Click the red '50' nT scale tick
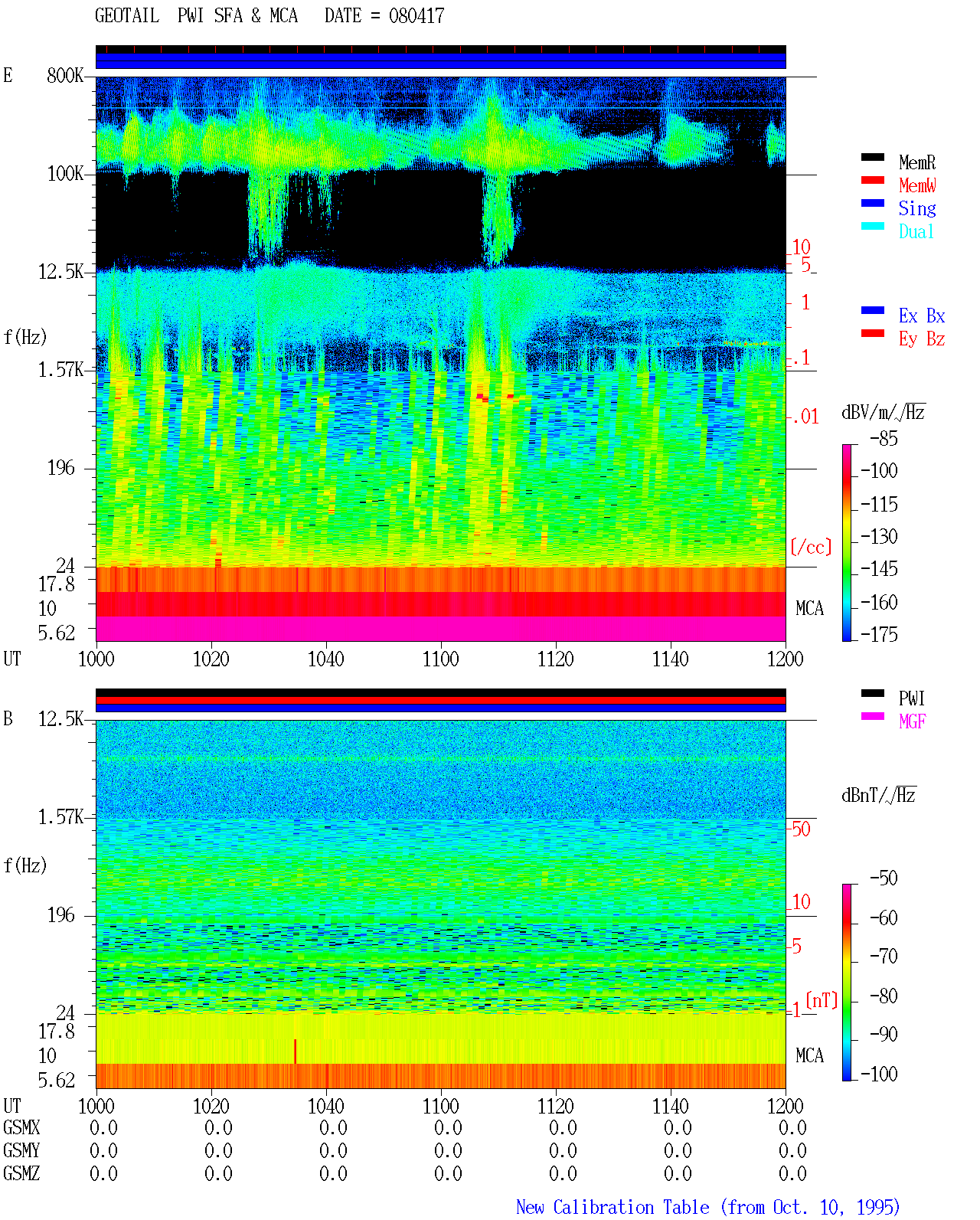Image resolution: width=980 pixels, height=1220 pixels. tap(801, 829)
